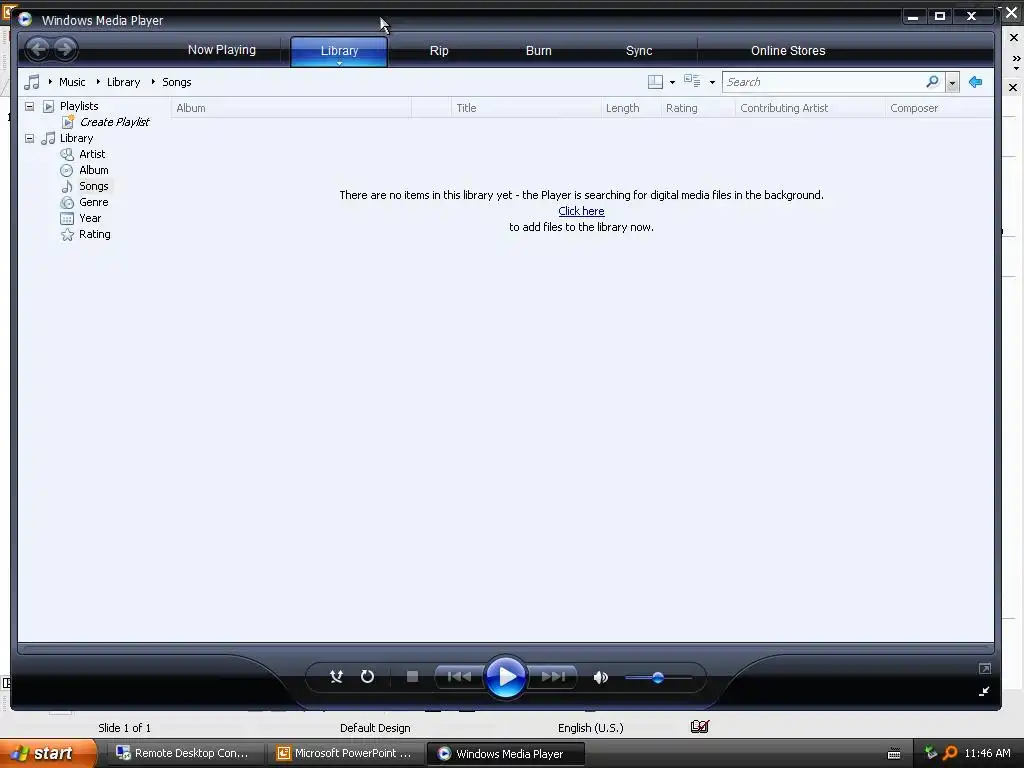This screenshot has width=1024, height=768.
Task: Switch to Remote Desktop Connection taskbar button
Action: pos(183,753)
